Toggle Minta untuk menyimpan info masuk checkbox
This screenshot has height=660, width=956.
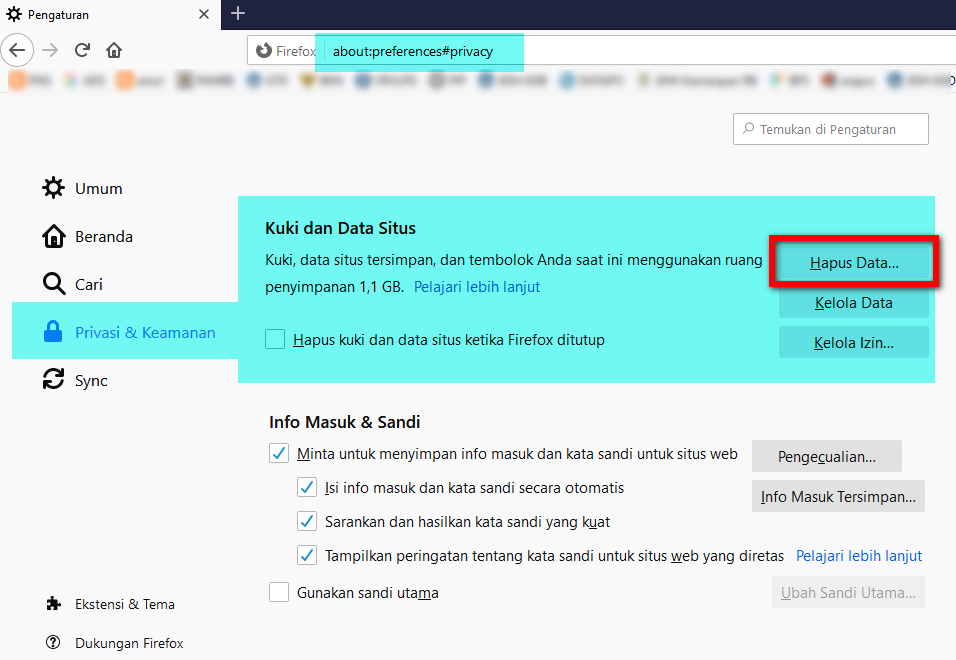[x=279, y=453]
